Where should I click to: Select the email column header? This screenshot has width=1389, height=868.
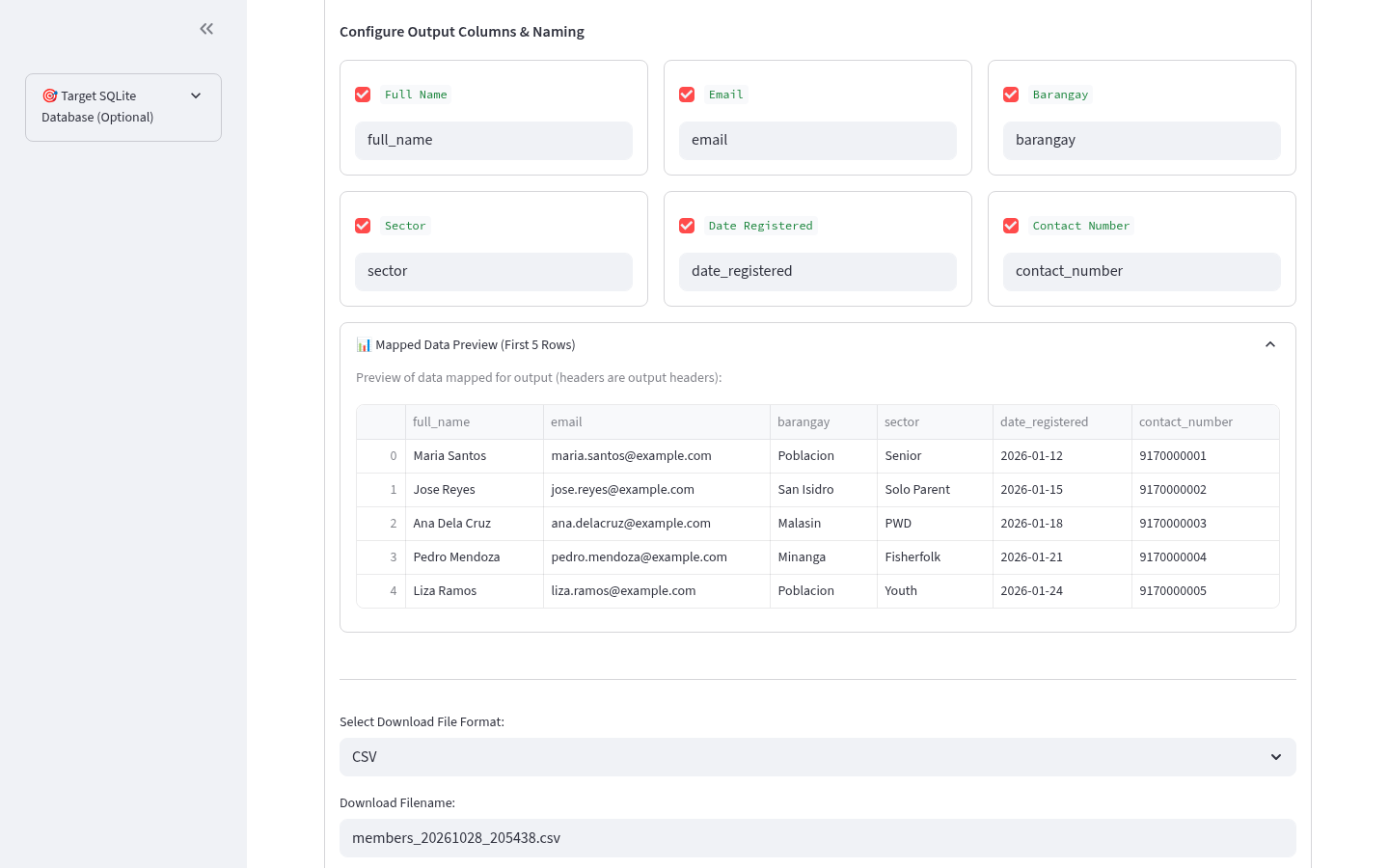[657, 422]
